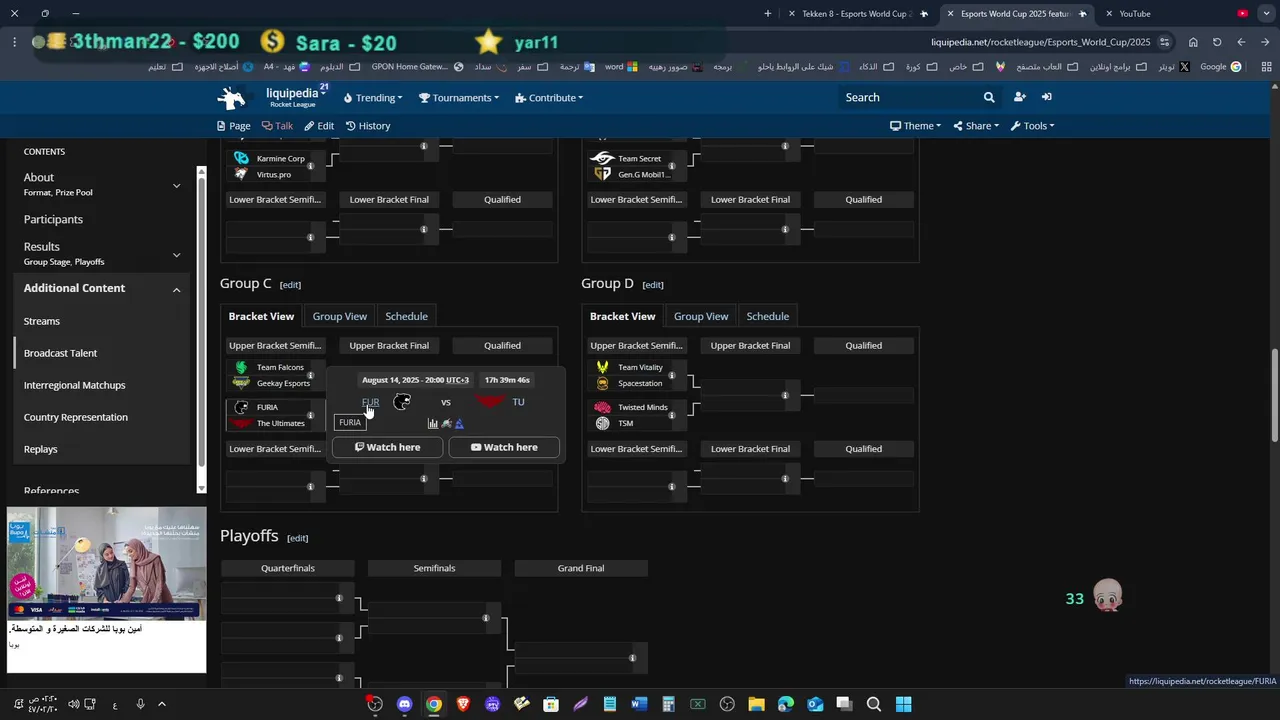The height and width of the screenshot is (720, 1280).
Task: Open the create account icon
Action: point(1019,97)
